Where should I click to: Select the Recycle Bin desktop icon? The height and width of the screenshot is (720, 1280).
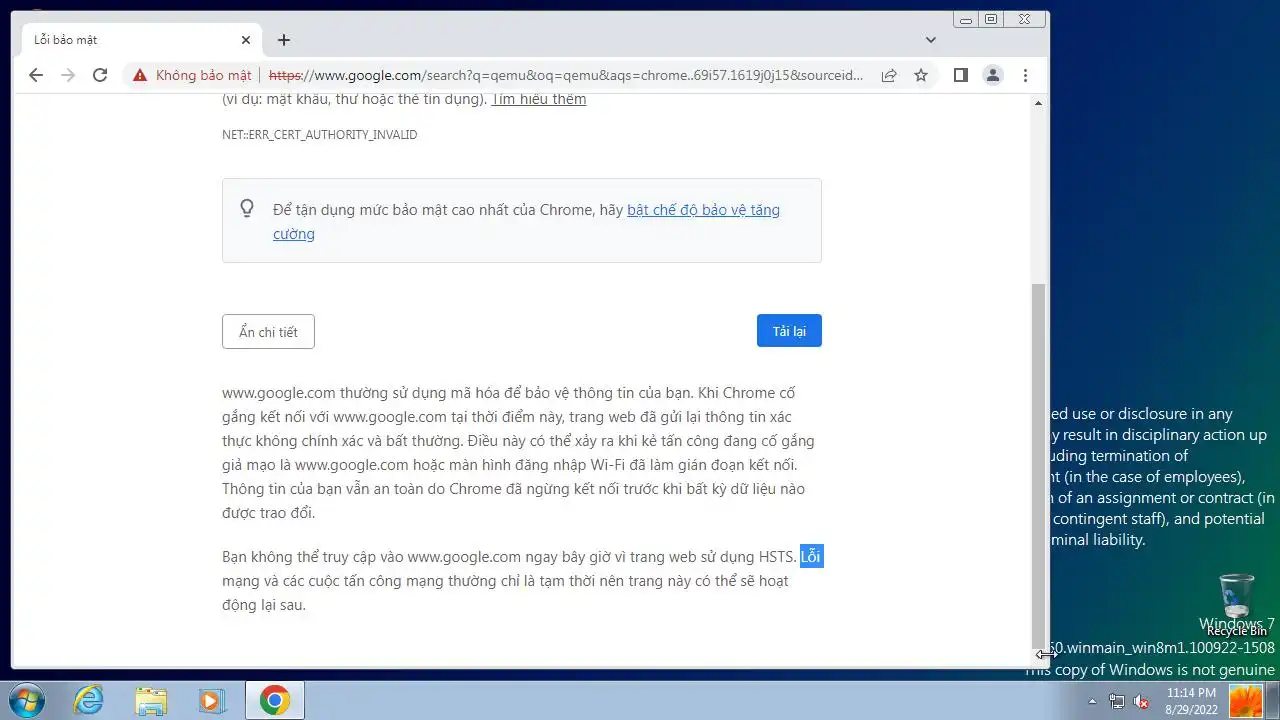coord(1237,605)
